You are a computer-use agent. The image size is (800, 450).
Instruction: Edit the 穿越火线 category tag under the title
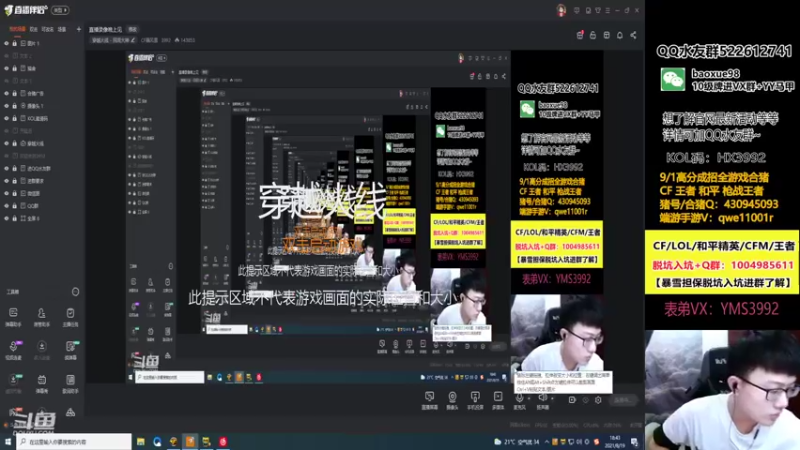click(113, 40)
